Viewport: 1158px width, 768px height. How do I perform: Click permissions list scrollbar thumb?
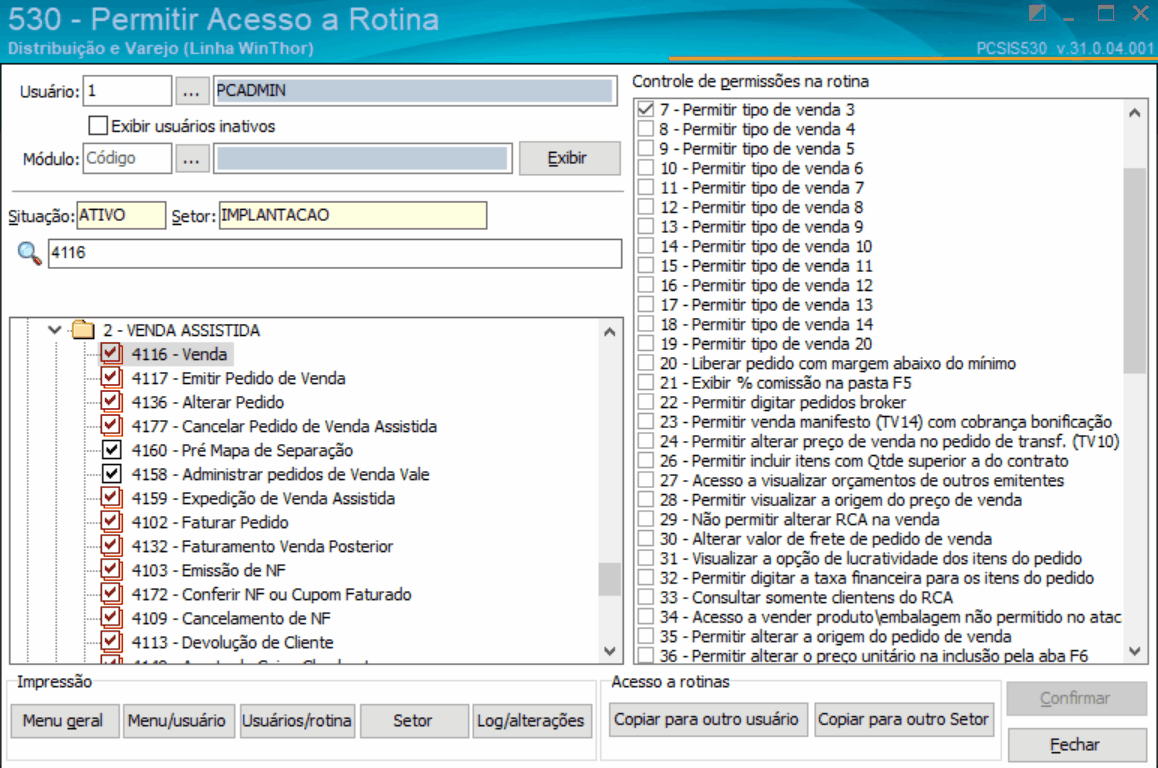click(x=1135, y=271)
